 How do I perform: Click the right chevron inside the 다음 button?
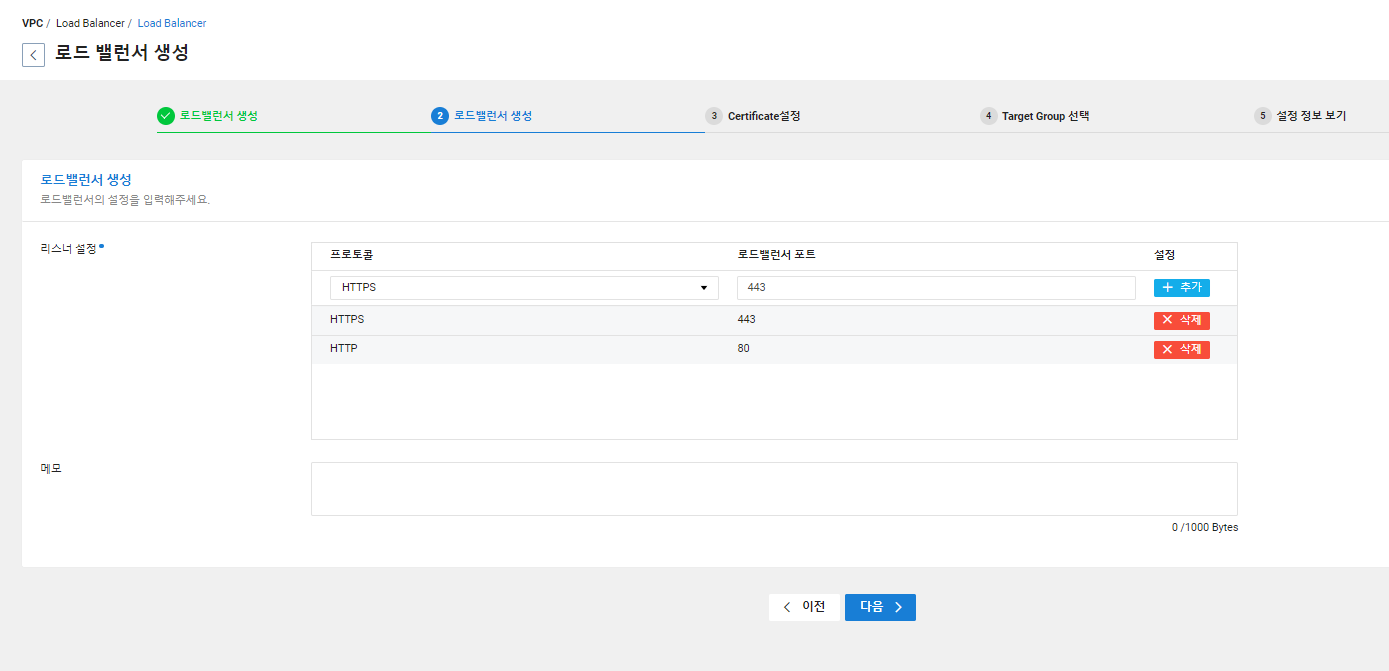point(898,607)
